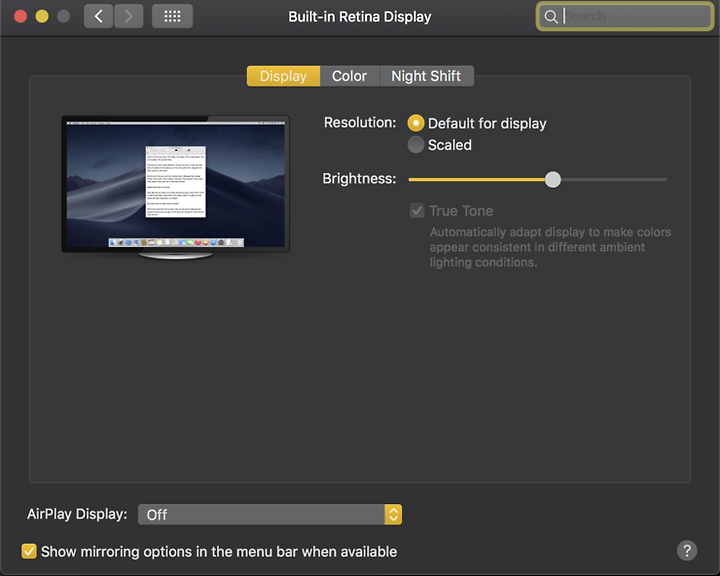The height and width of the screenshot is (576, 720).
Task: Go forward with the right chevron button
Action: coord(129,17)
